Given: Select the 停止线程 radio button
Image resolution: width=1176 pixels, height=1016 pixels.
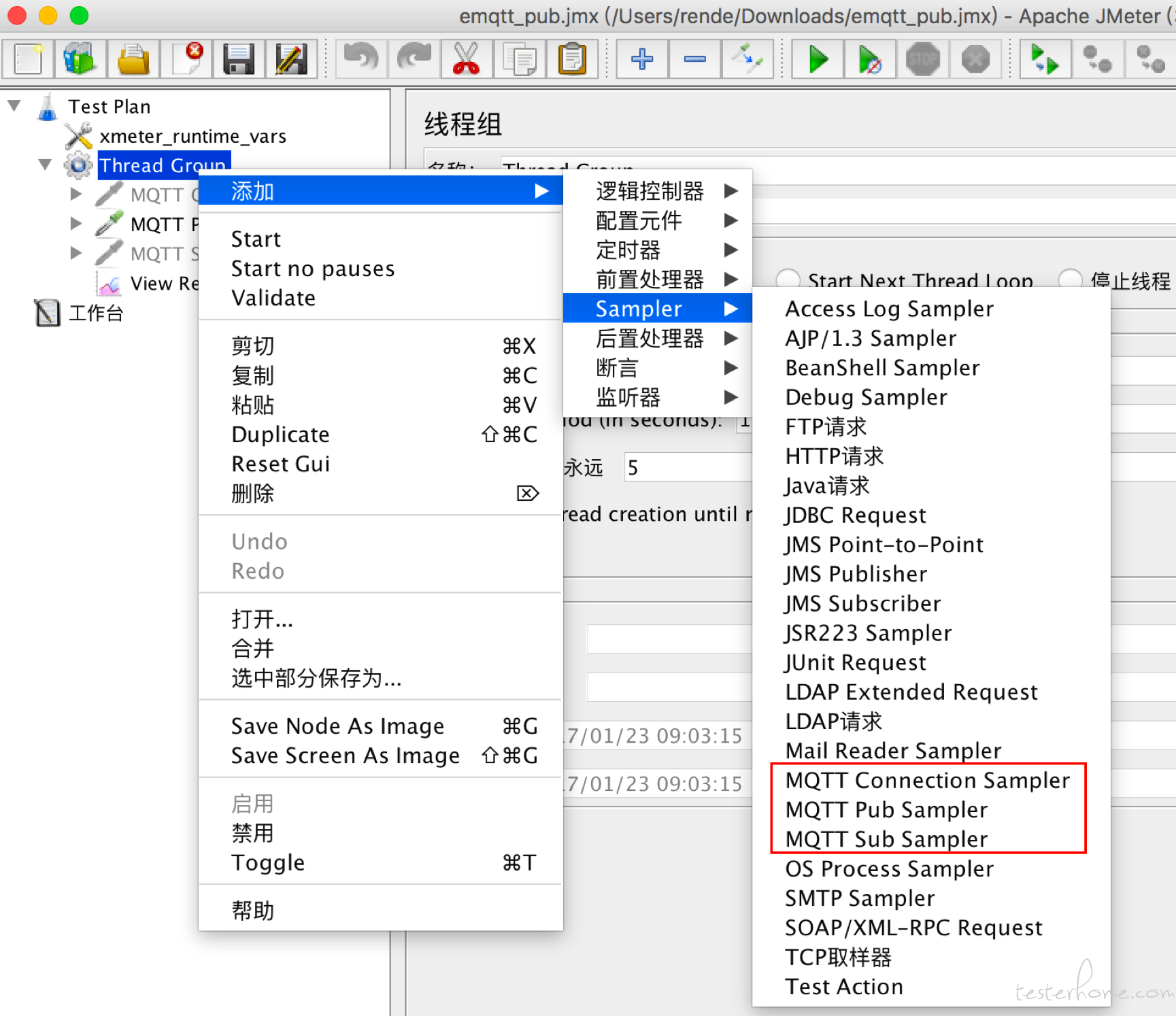Looking at the screenshot, I should 1070,280.
